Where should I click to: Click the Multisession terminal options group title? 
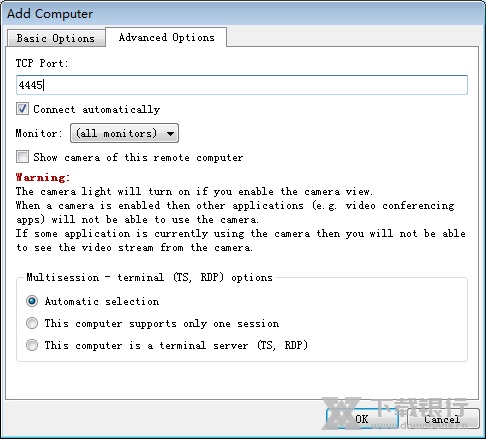click(x=149, y=277)
